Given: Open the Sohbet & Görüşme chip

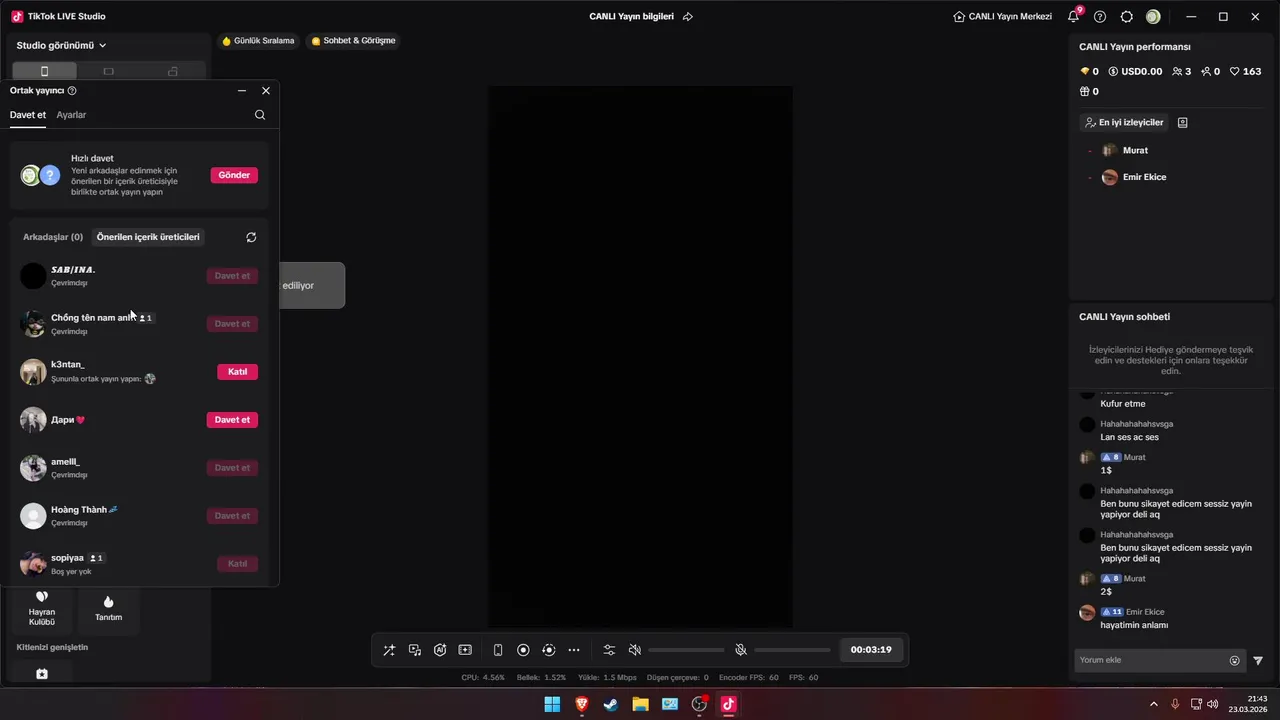Looking at the screenshot, I should coord(353,41).
